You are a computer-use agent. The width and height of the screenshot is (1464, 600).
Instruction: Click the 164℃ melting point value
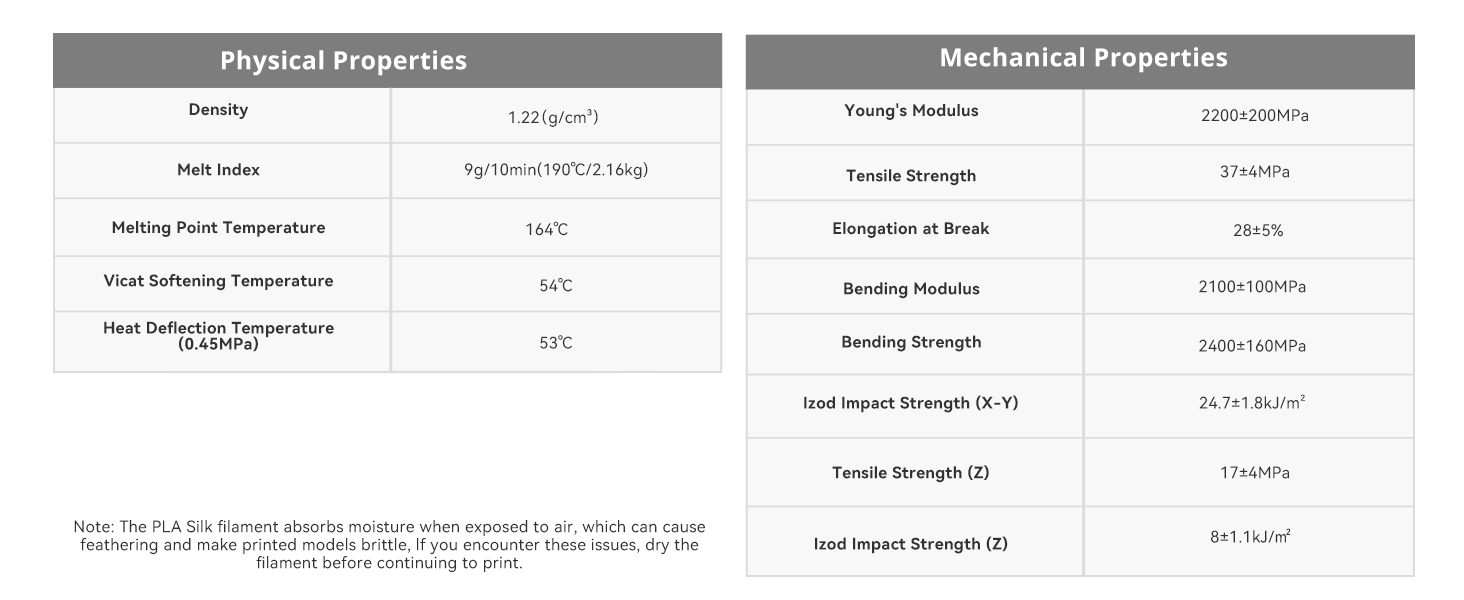coord(547,230)
